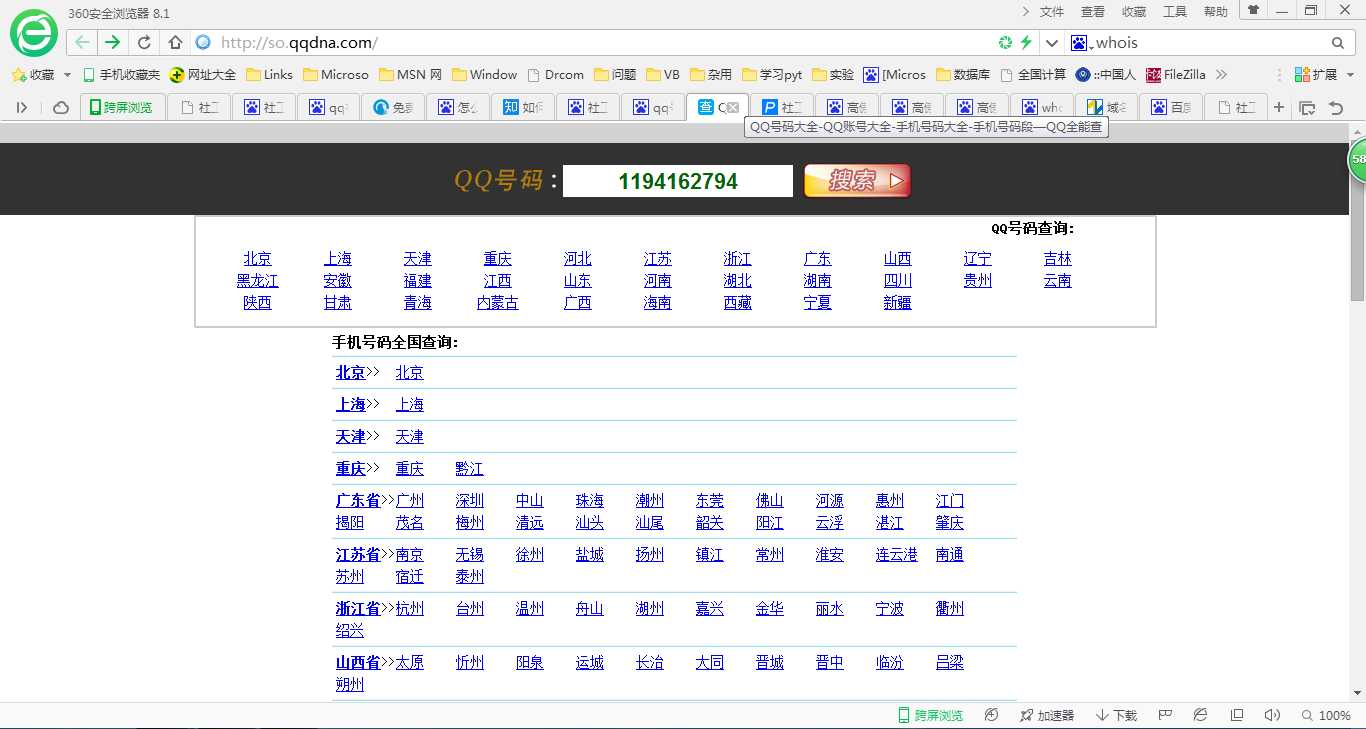
Task: Open the 北京 link in QQ号码查询
Action: [257, 259]
